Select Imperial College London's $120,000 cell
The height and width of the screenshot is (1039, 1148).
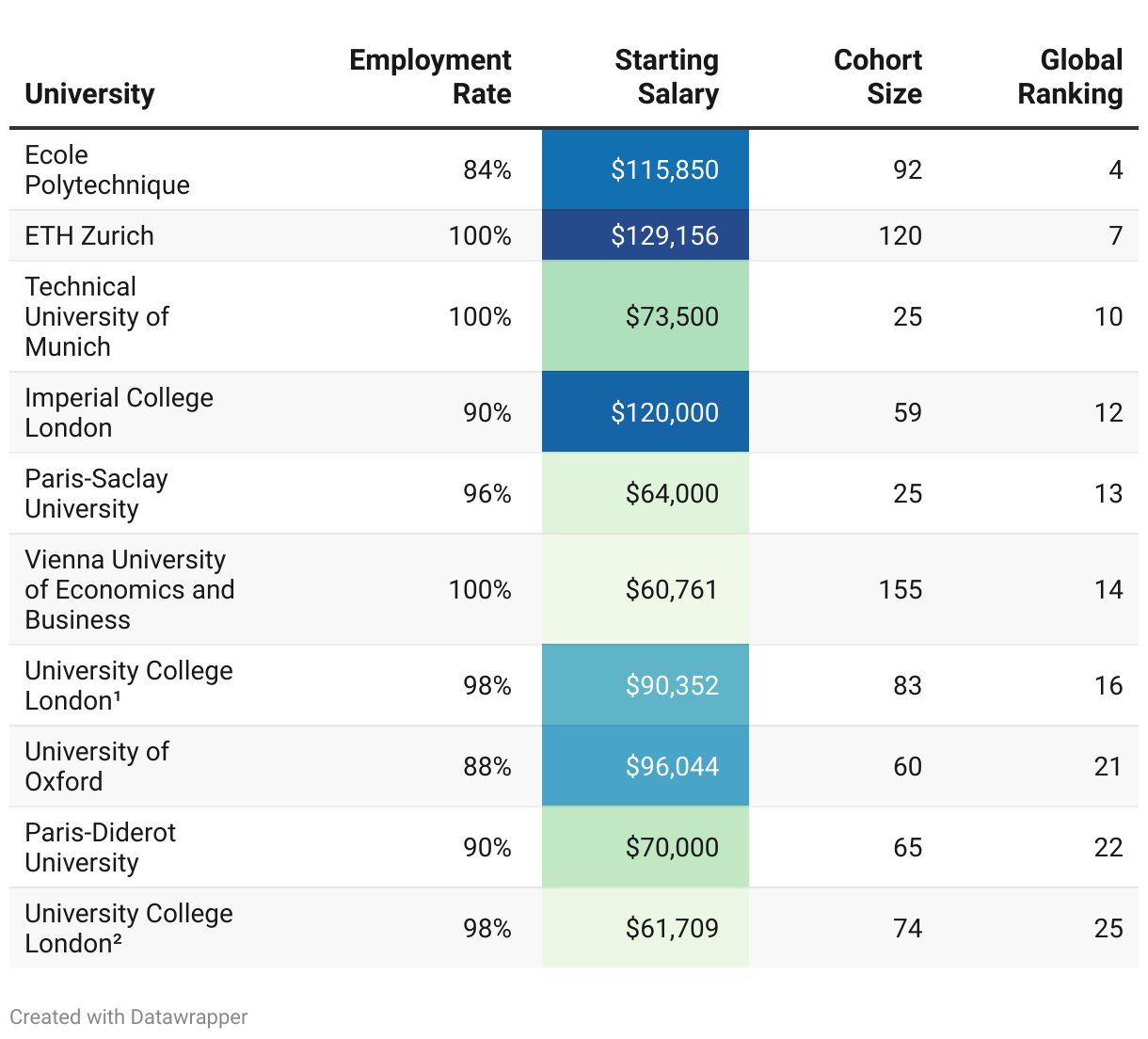tap(664, 412)
